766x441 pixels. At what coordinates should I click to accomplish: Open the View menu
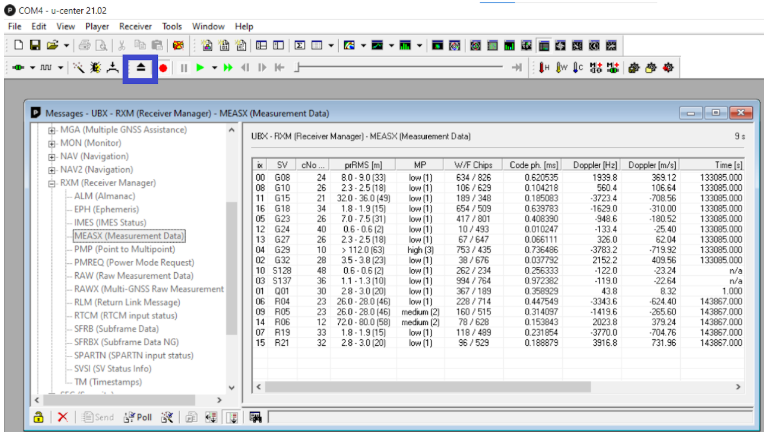65,26
